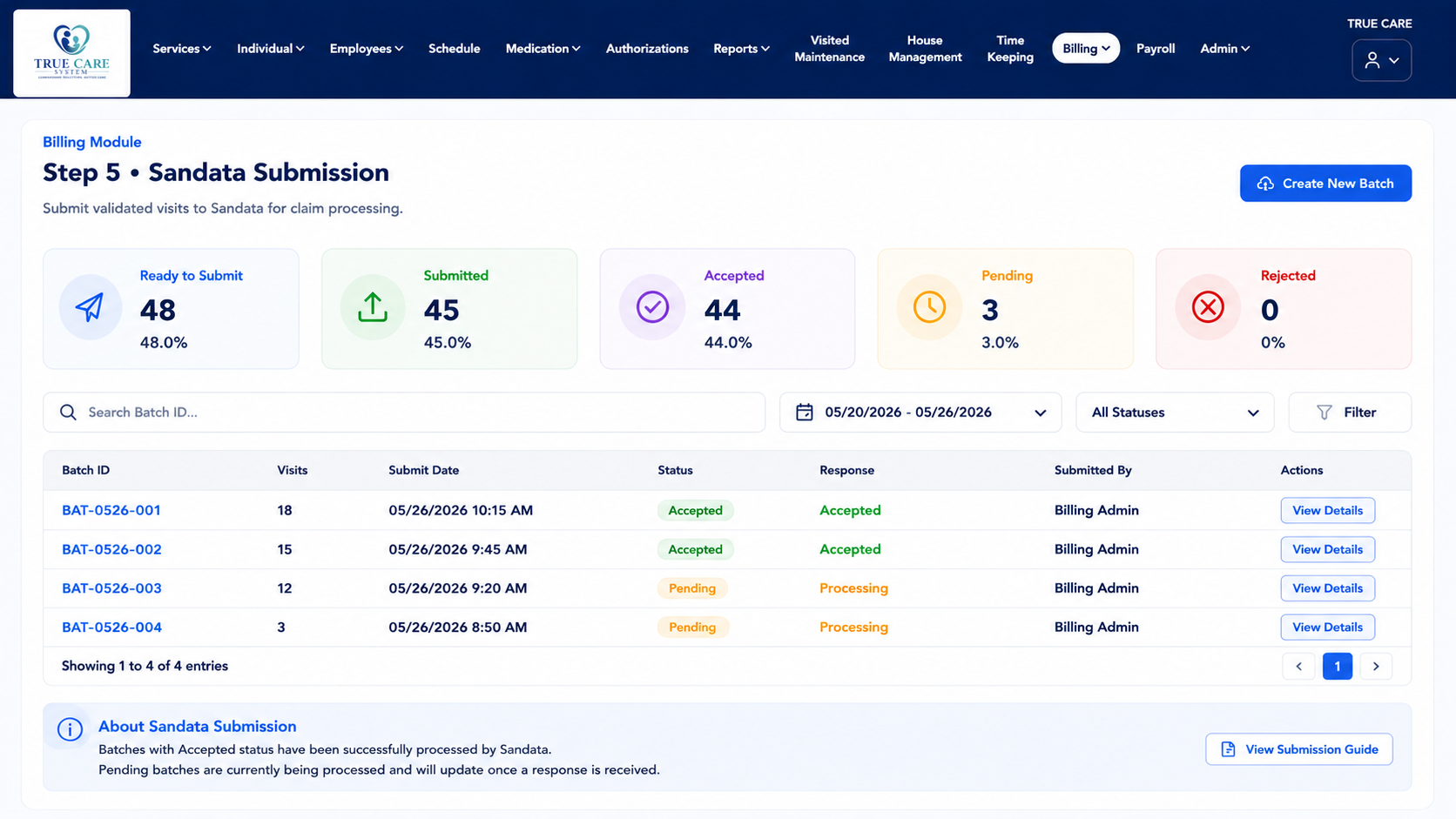
Task: View details for BAT-0526-003
Action: tap(1327, 588)
